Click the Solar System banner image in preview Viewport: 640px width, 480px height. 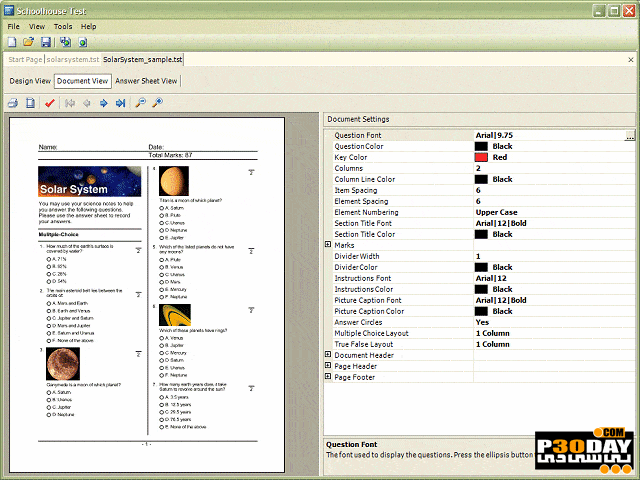click(x=89, y=181)
